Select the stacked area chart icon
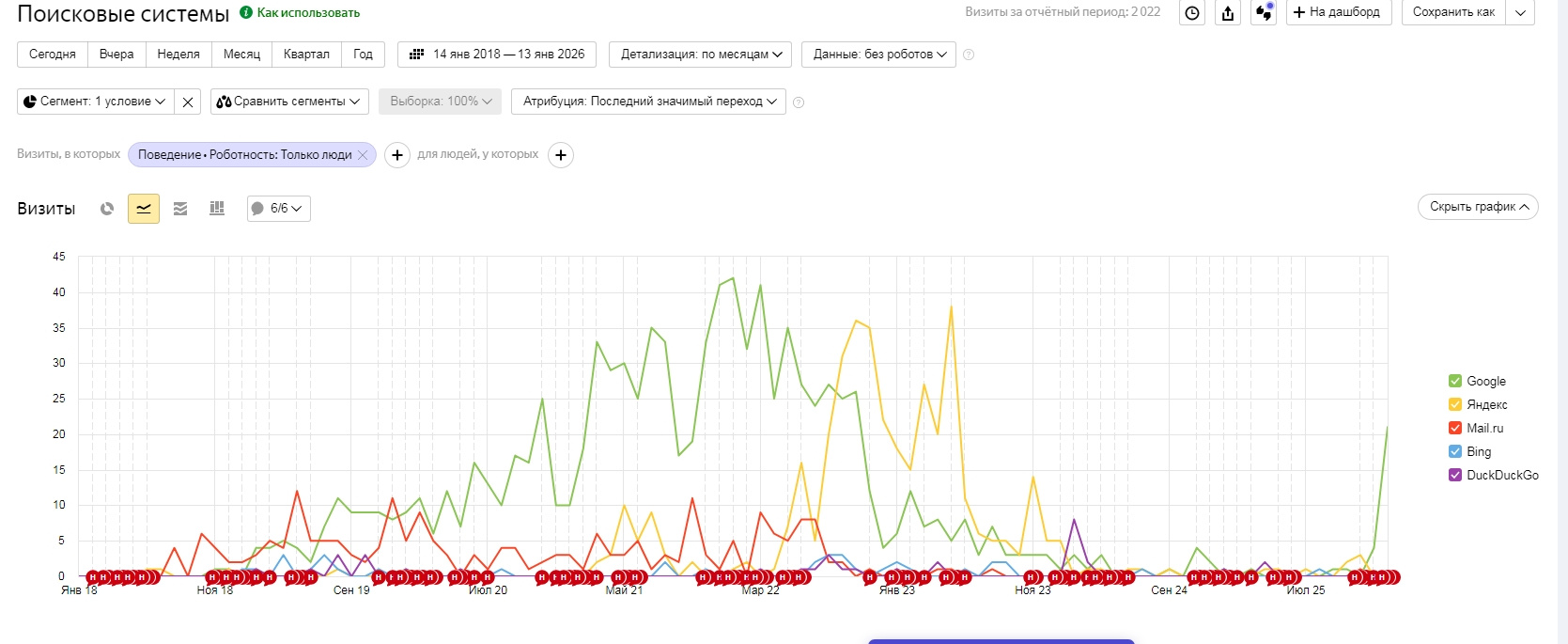This screenshot has width=1568, height=644. [180, 209]
